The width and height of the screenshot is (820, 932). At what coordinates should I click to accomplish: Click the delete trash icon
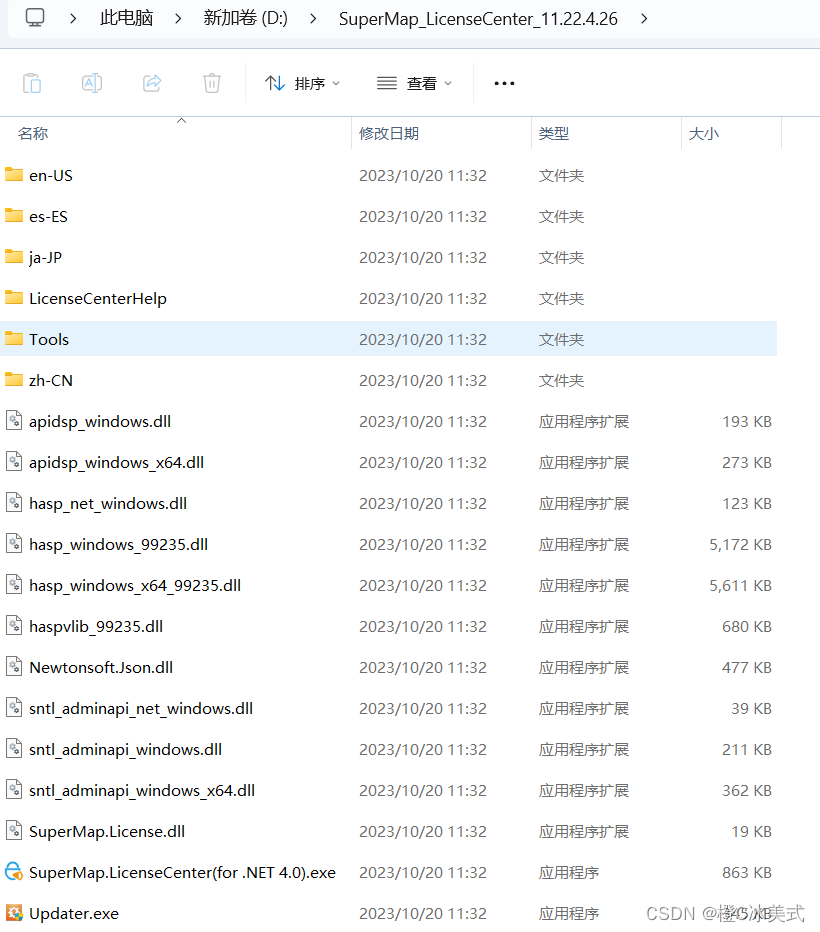pos(211,83)
